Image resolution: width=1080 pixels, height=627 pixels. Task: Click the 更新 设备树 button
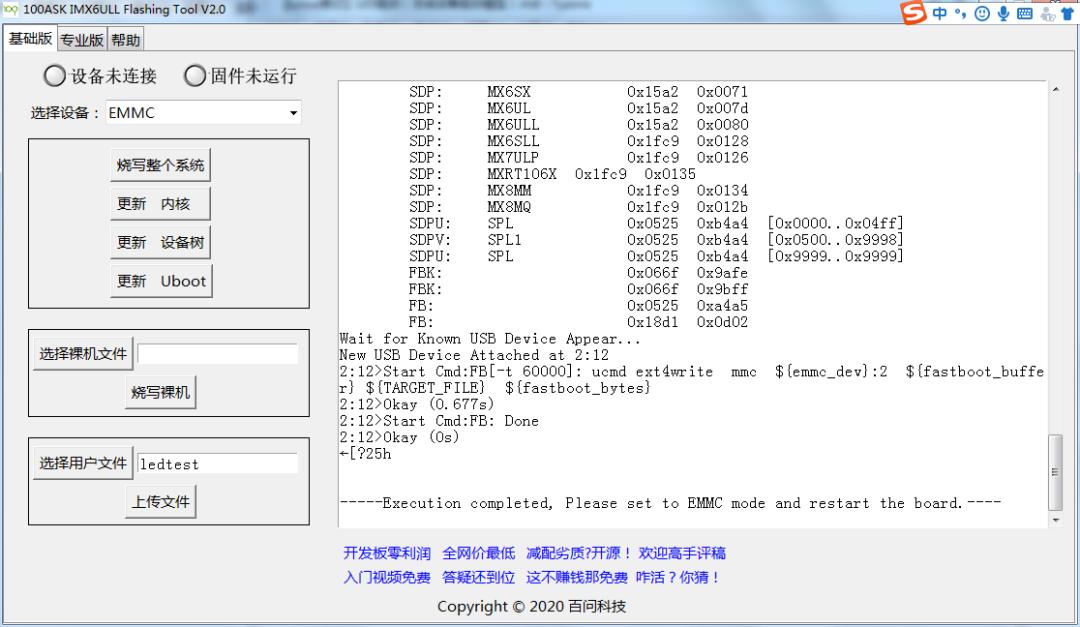[161, 242]
